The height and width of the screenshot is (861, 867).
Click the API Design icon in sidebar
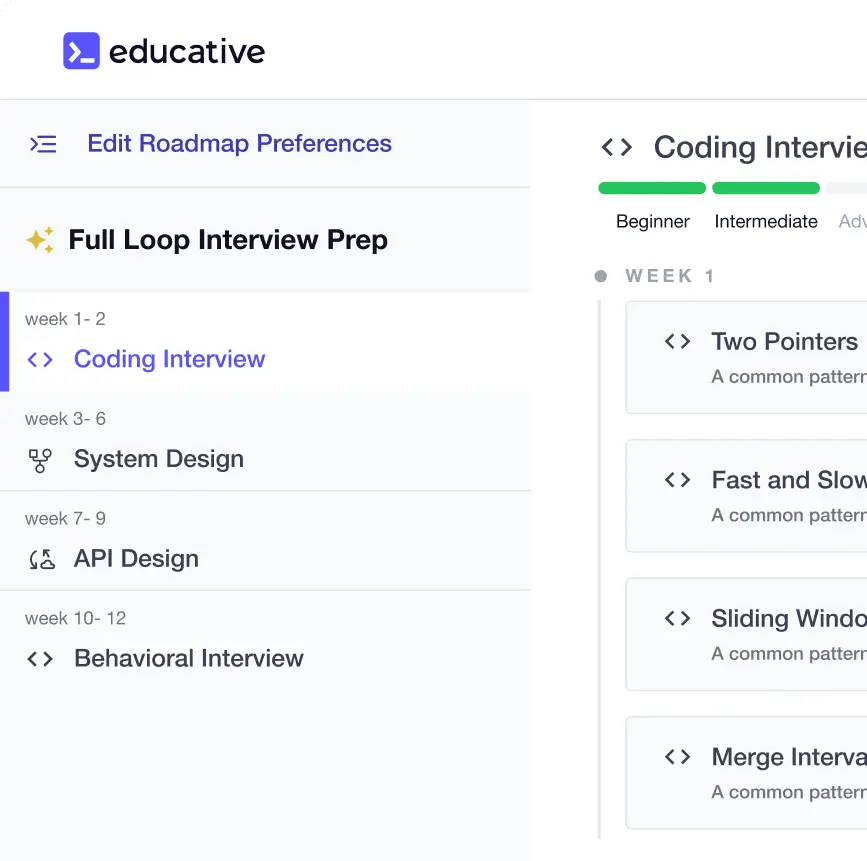41,559
